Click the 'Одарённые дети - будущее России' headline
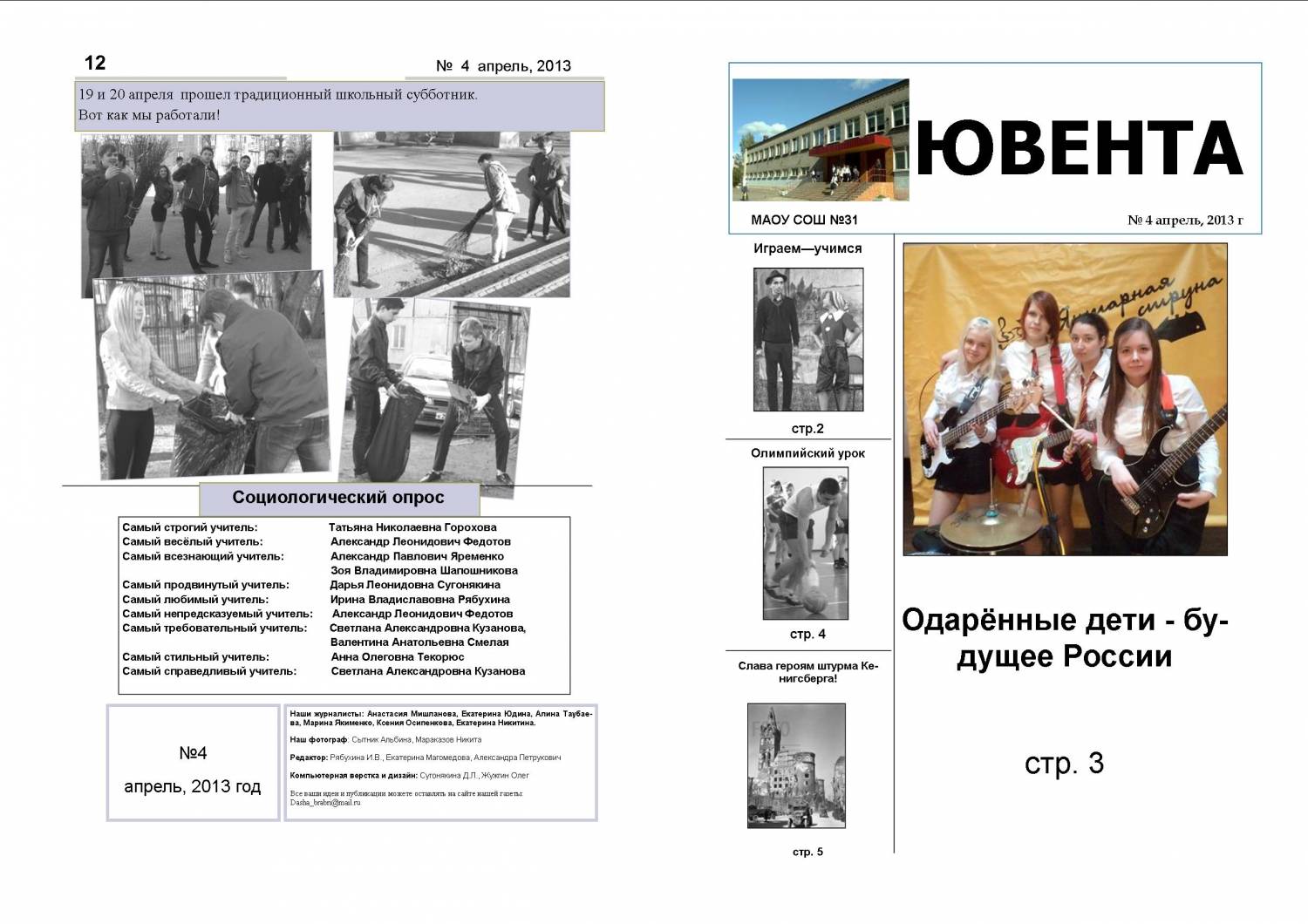Image resolution: width=1308 pixels, height=924 pixels. [1065, 637]
